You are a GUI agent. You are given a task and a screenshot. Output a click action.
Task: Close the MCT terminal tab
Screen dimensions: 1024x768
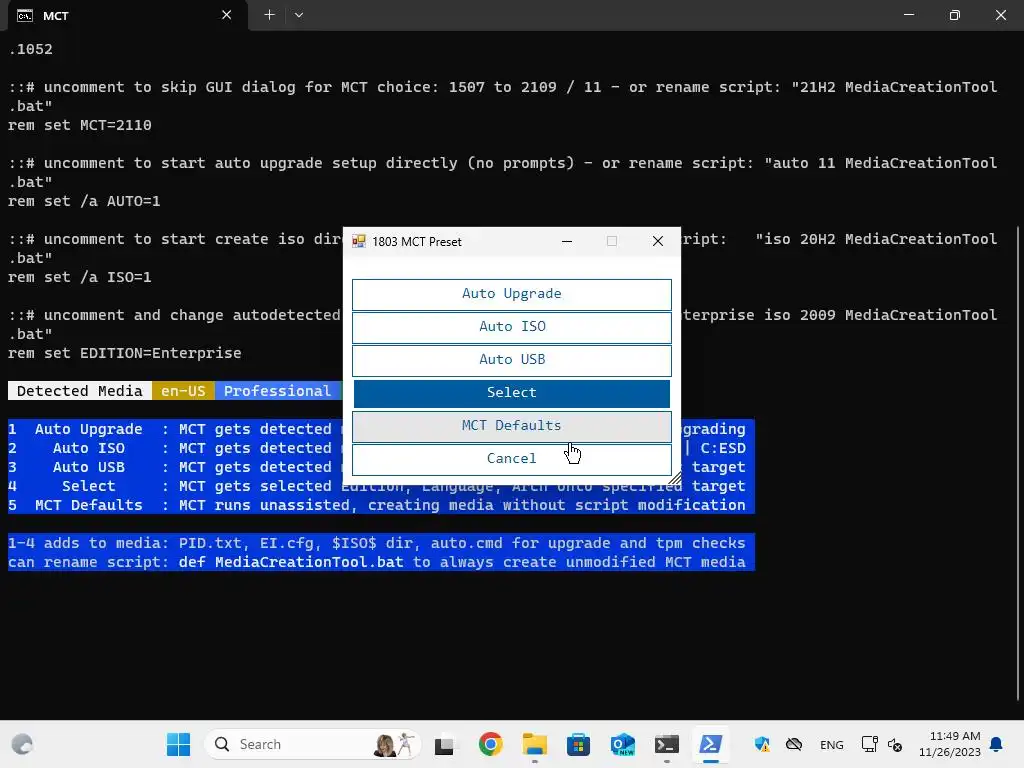coord(227,15)
